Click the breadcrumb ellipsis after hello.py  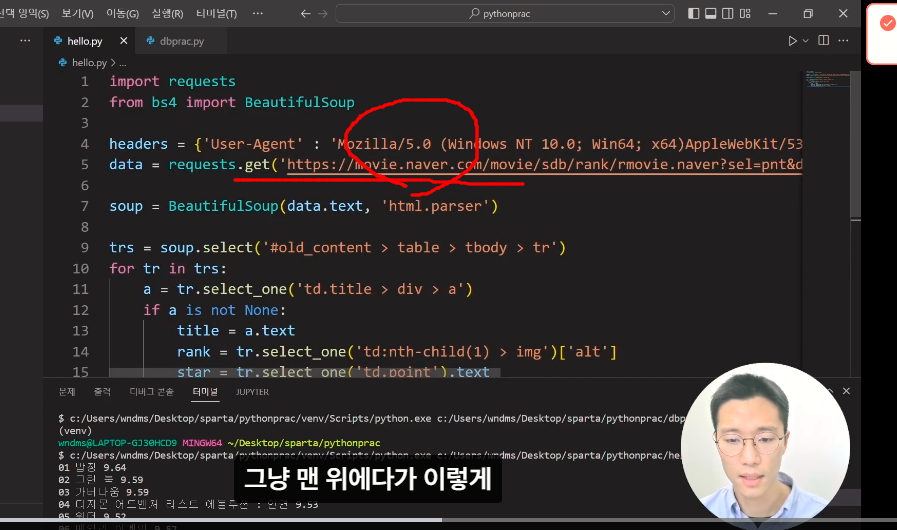pyautogui.click(x=123, y=63)
